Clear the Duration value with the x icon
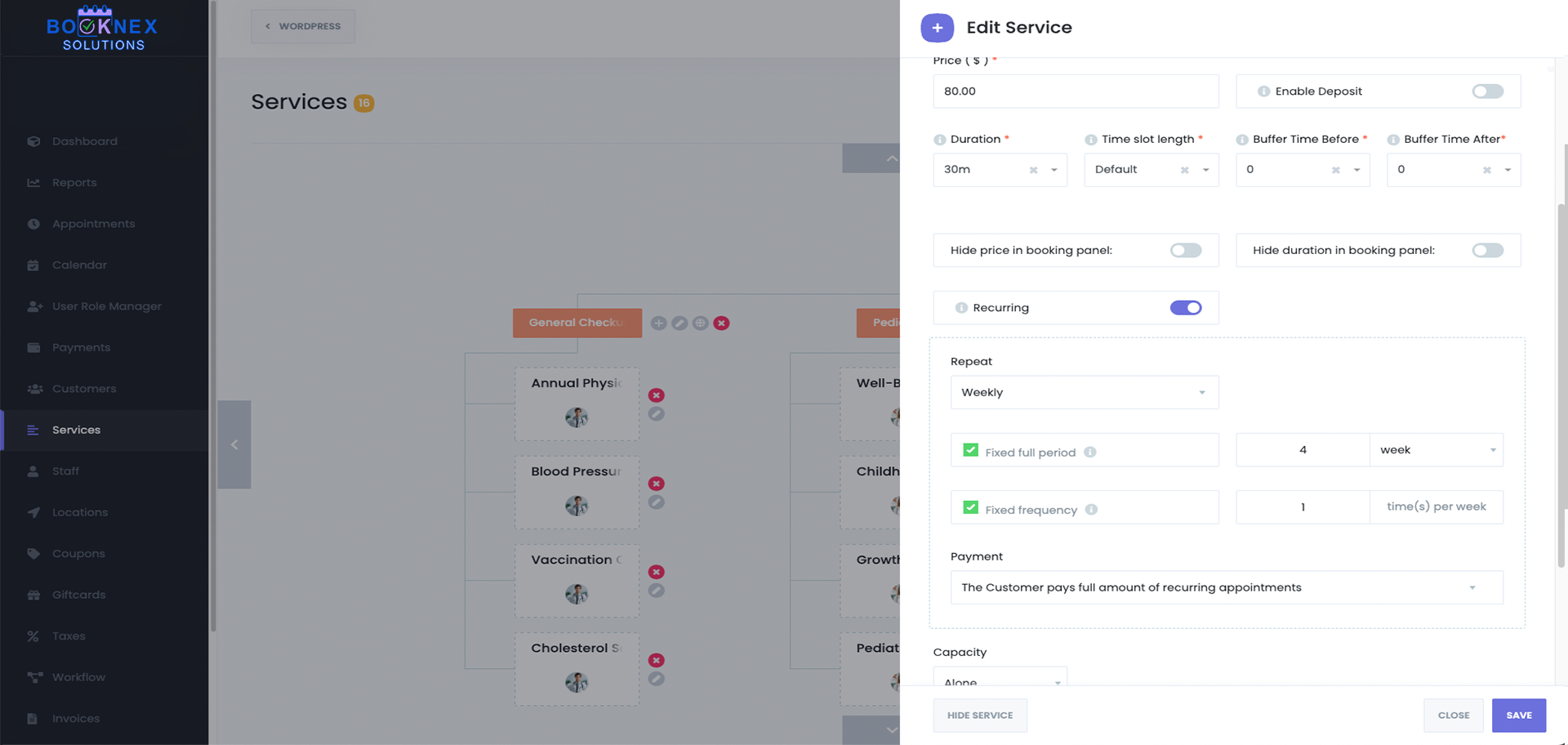The image size is (1568, 745). coord(1033,170)
